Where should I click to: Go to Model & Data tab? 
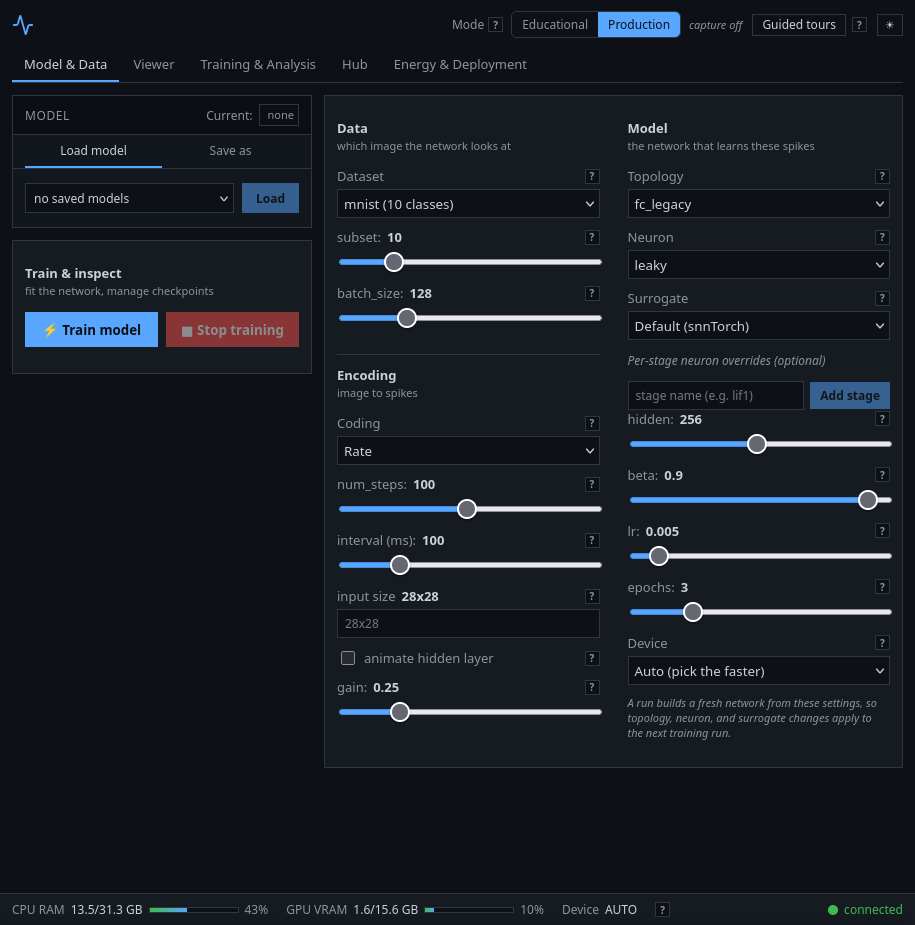[x=65, y=64]
